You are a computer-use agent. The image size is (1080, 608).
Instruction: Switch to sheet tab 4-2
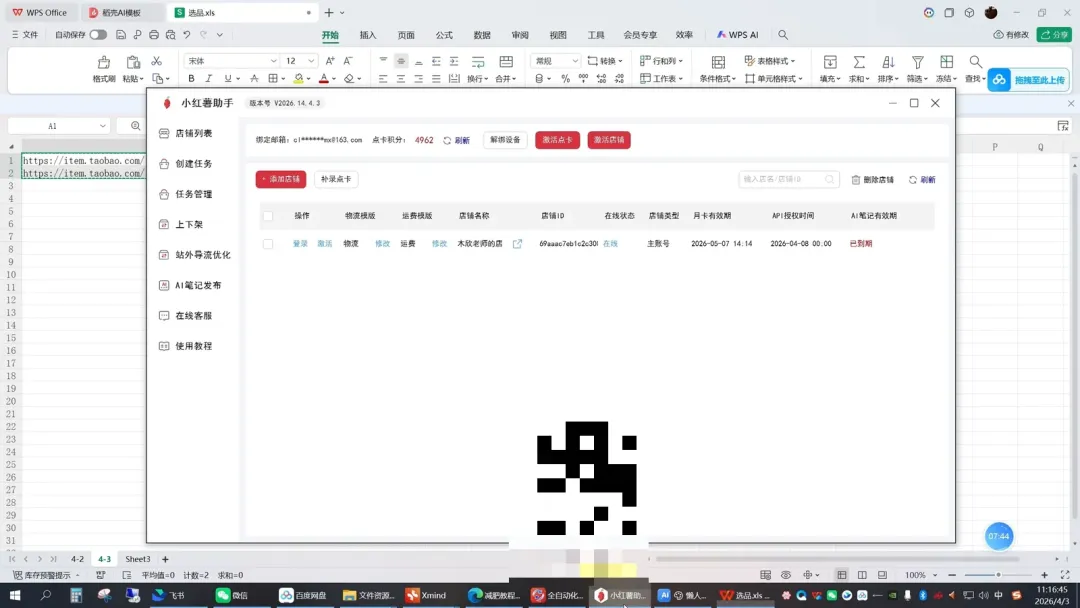[x=77, y=559]
